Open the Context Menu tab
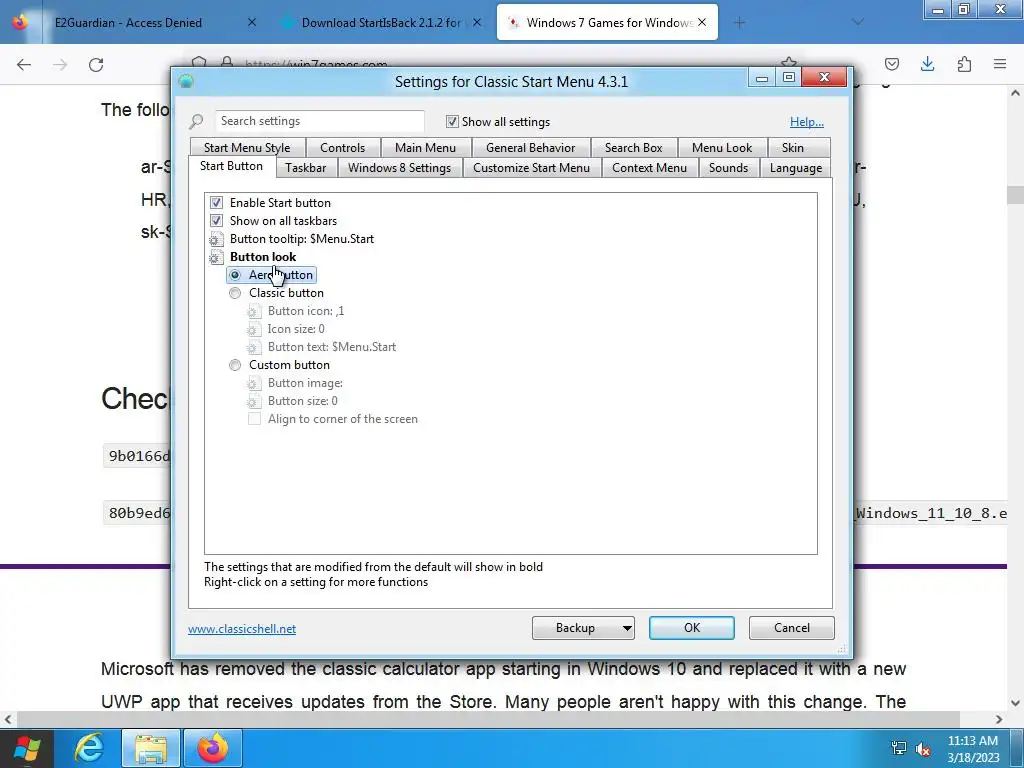Screen dimensions: 1024x768 pyautogui.click(x=649, y=168)
